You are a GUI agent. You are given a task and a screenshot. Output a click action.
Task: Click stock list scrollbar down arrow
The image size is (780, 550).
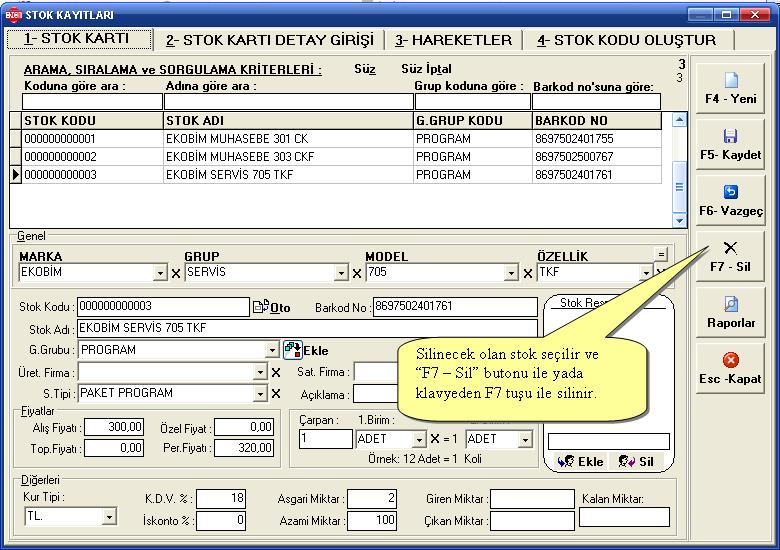click(x=679, y=220)
